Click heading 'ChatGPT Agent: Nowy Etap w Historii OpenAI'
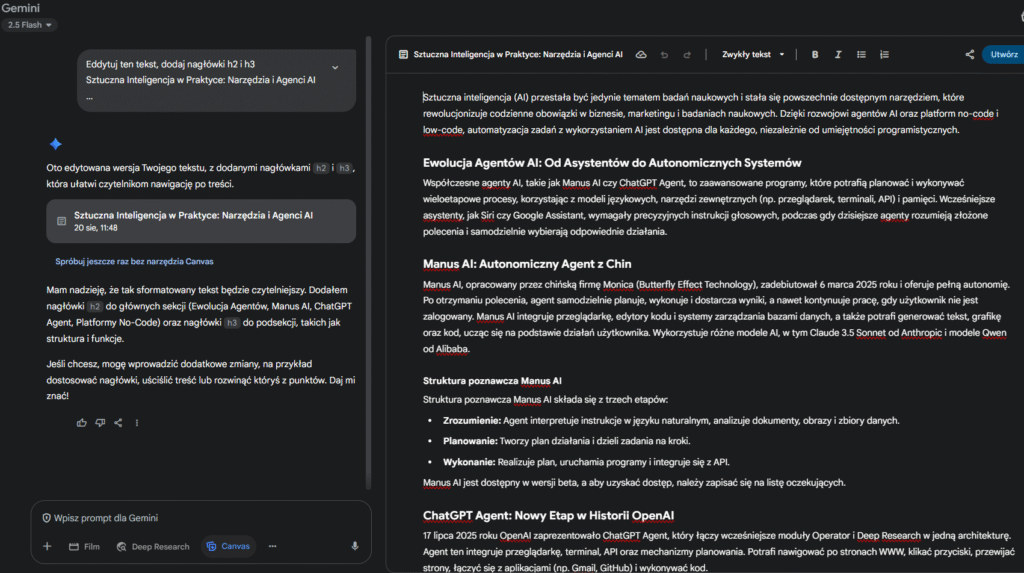 [548, 516]
